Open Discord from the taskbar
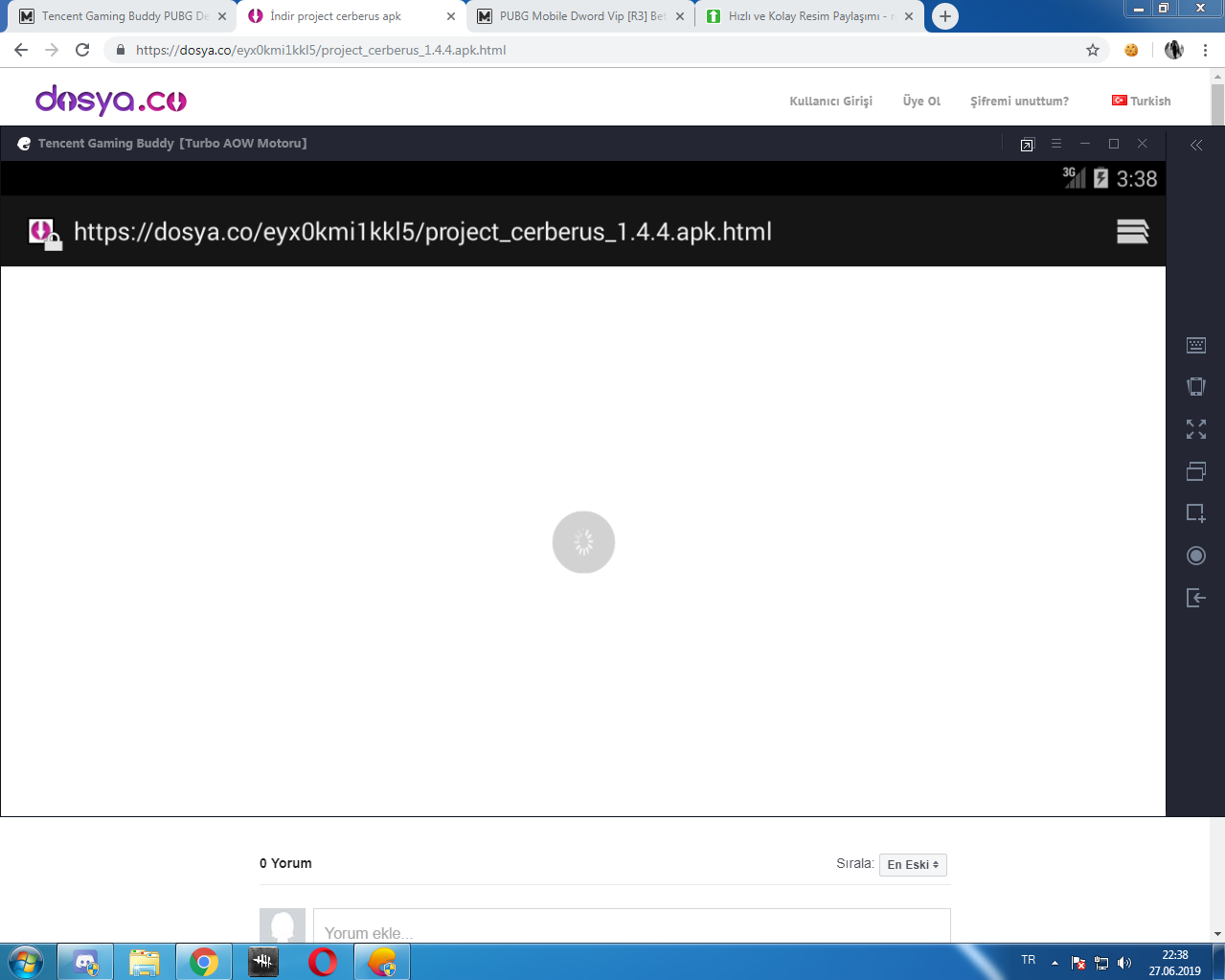The height and width of the screenshot is (980, 1225). pyautogui.click(x=85, y=962)
